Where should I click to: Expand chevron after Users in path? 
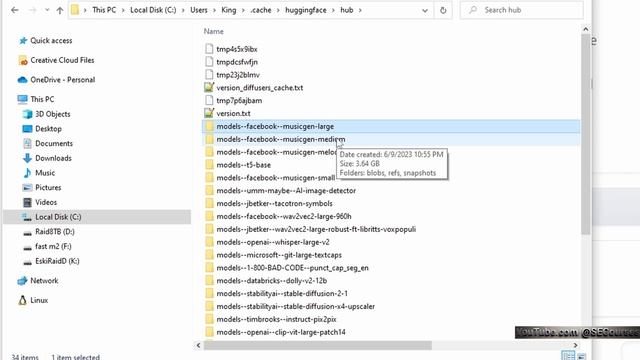215,10
